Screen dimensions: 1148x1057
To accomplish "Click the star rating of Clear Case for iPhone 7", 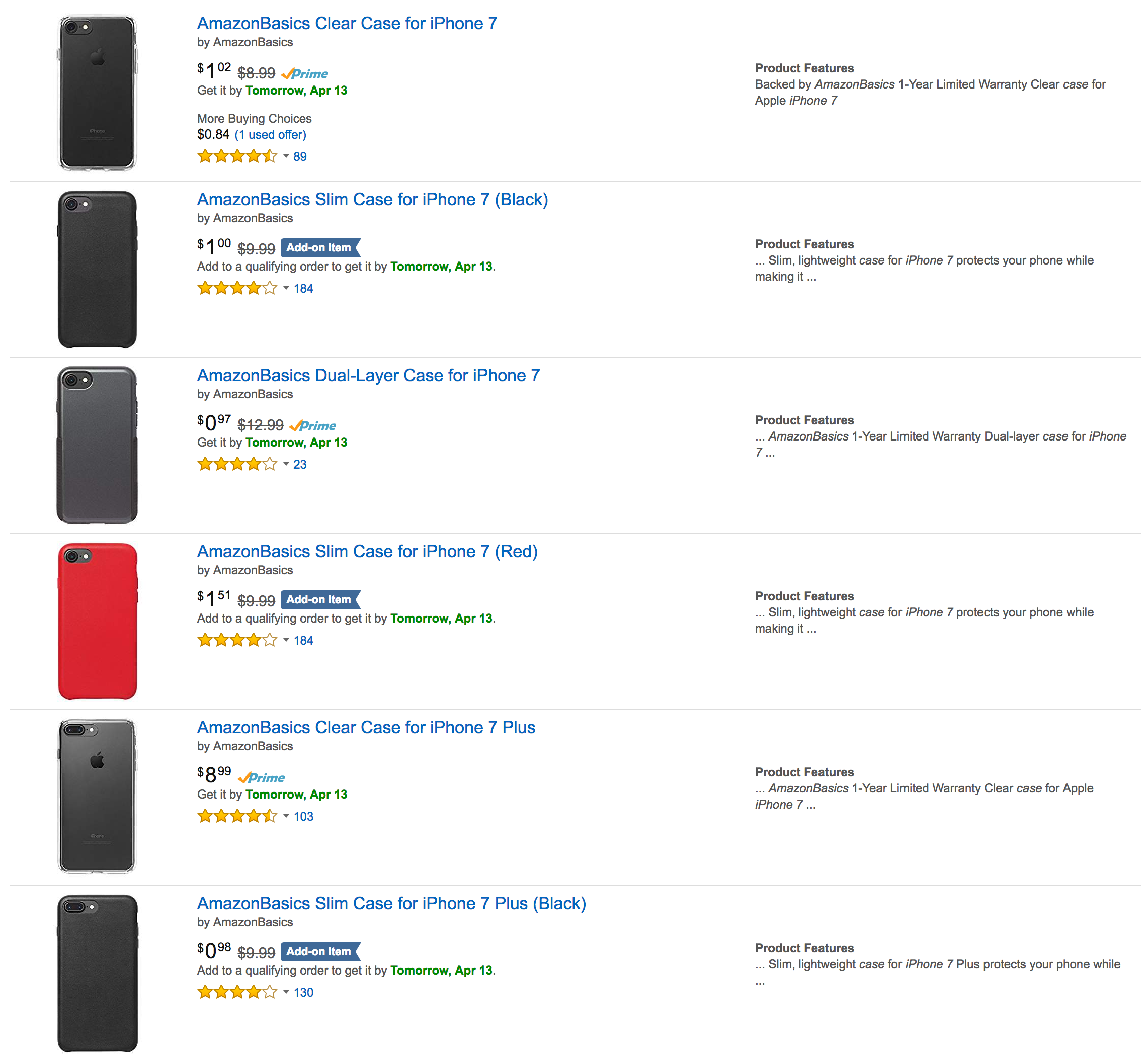I will pyautogui.click(x=237, y=156).
